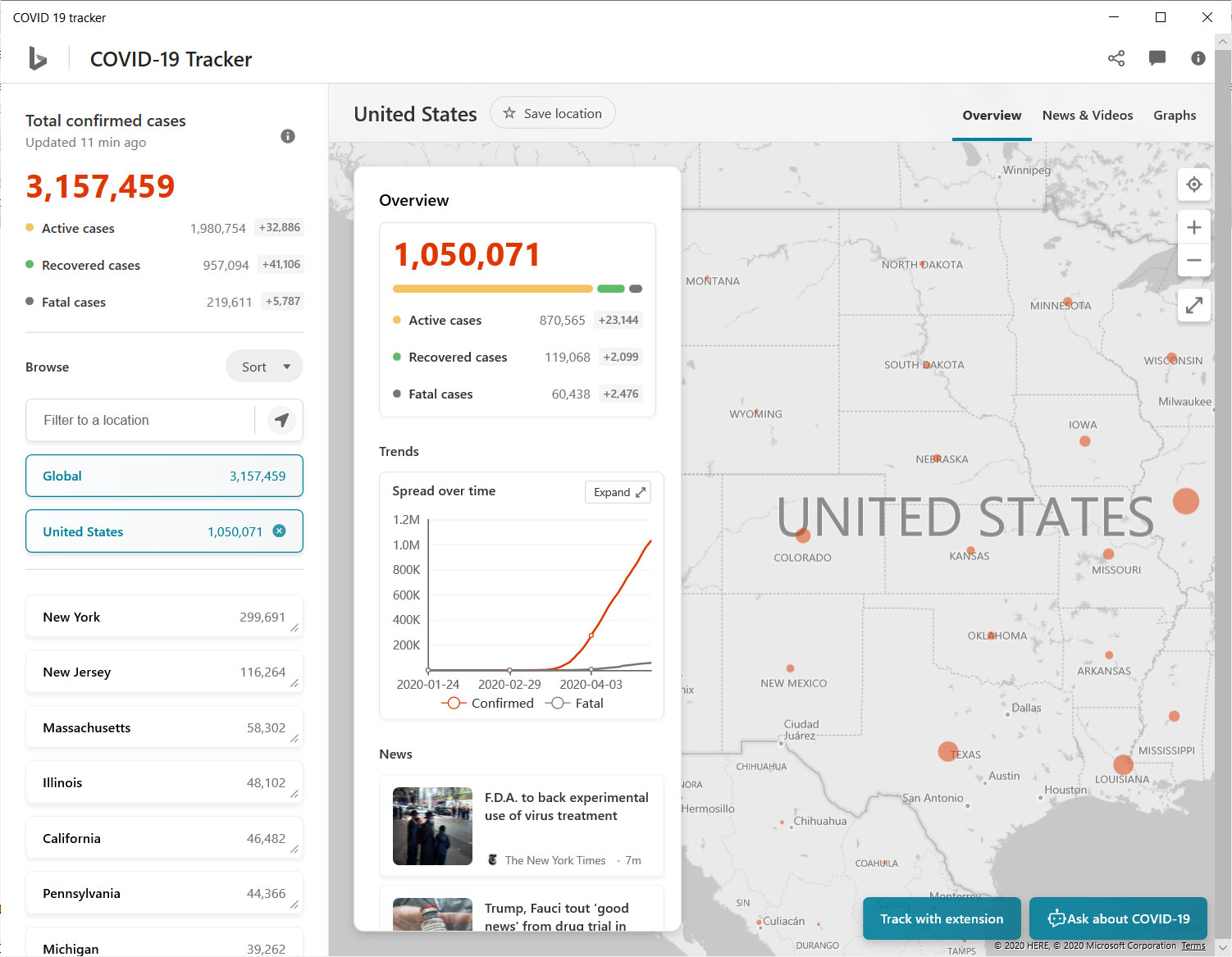This screenshot has width=1232, height=957.
Task: Click The New York Times source label
Action: pos(555,860)
